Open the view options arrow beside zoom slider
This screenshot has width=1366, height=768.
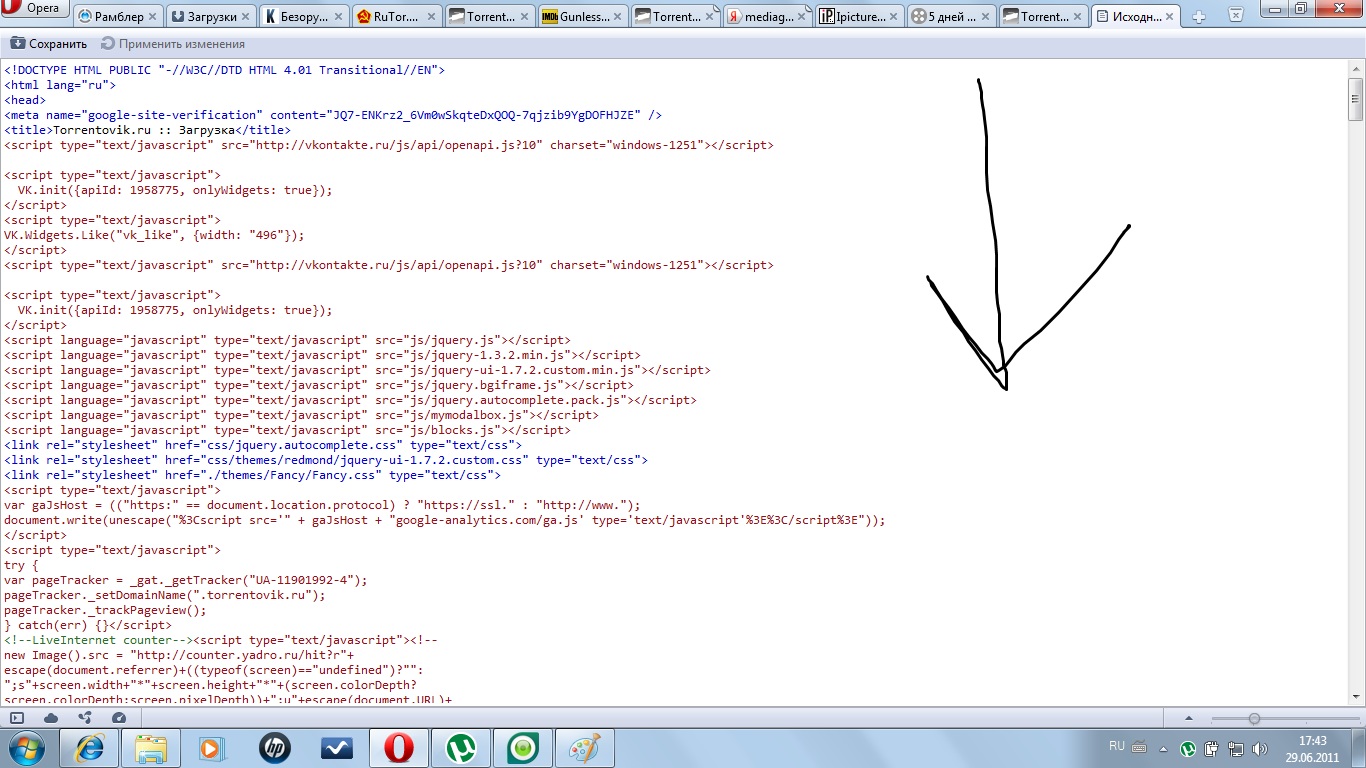click(x=1189, y=718)
